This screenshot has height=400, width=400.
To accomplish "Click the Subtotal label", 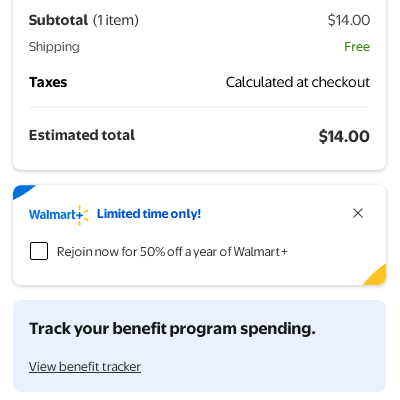I will pyautogui.click(x=58, y=20).
